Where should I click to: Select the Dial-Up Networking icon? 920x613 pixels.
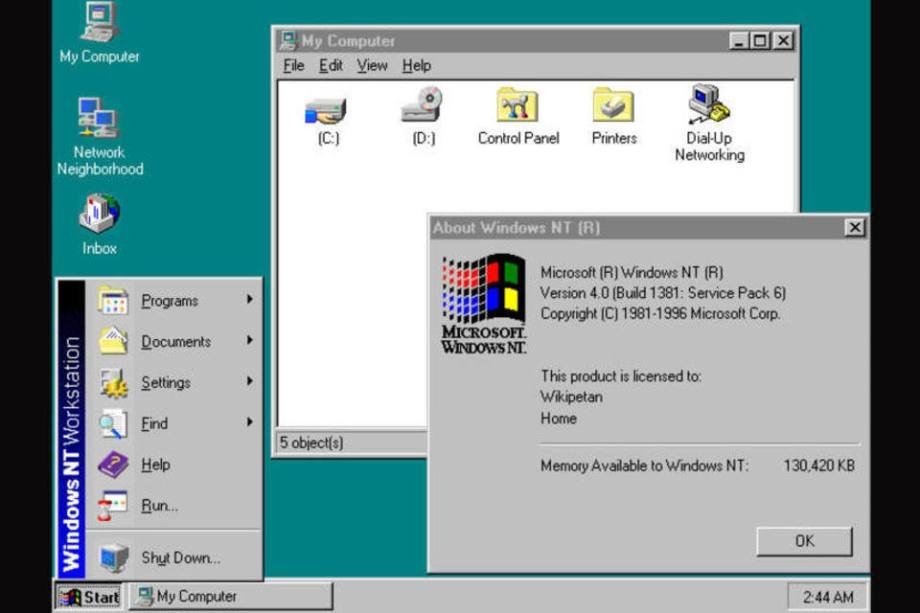click(x=709, y=104)
